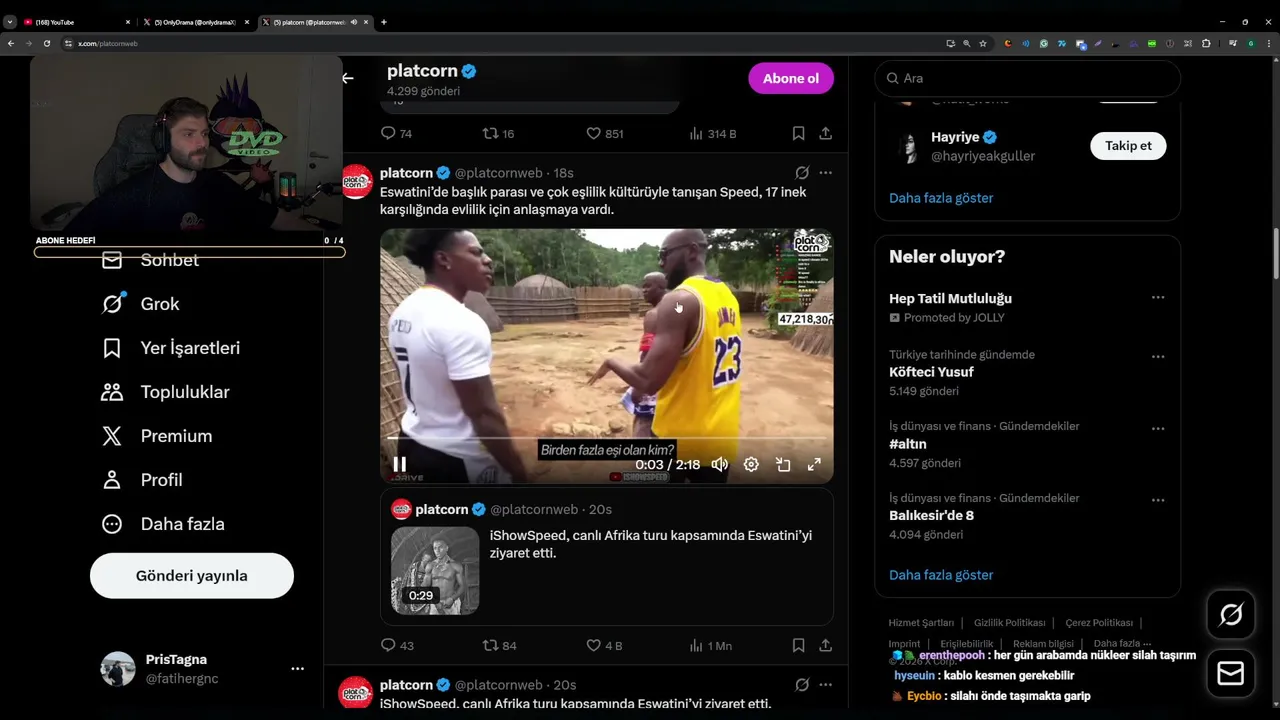The image size is (1280, 720).
Task: Share the post with 851 likes
Action: click(x=825, y=133)
